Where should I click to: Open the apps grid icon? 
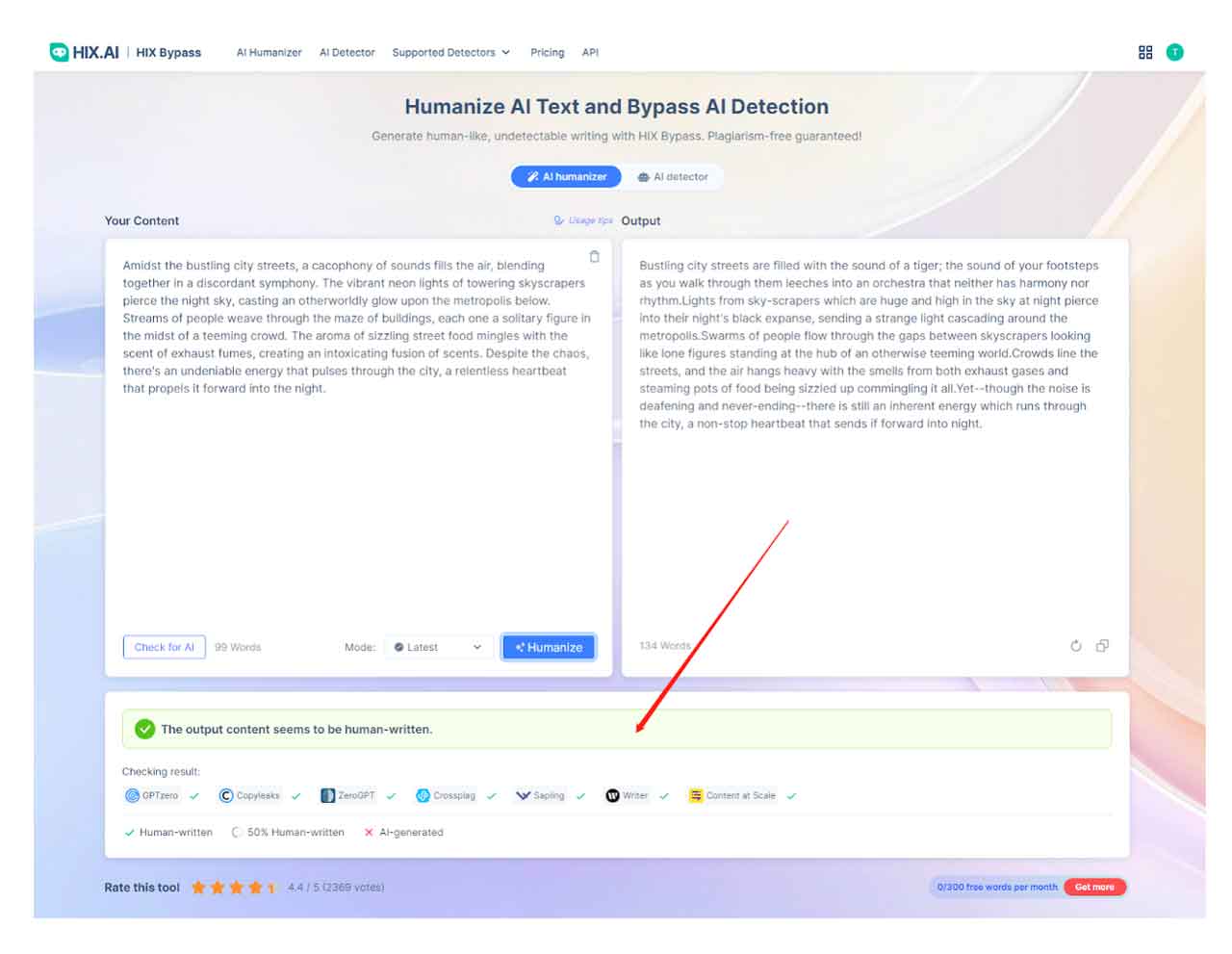[x=1145, y=52]
